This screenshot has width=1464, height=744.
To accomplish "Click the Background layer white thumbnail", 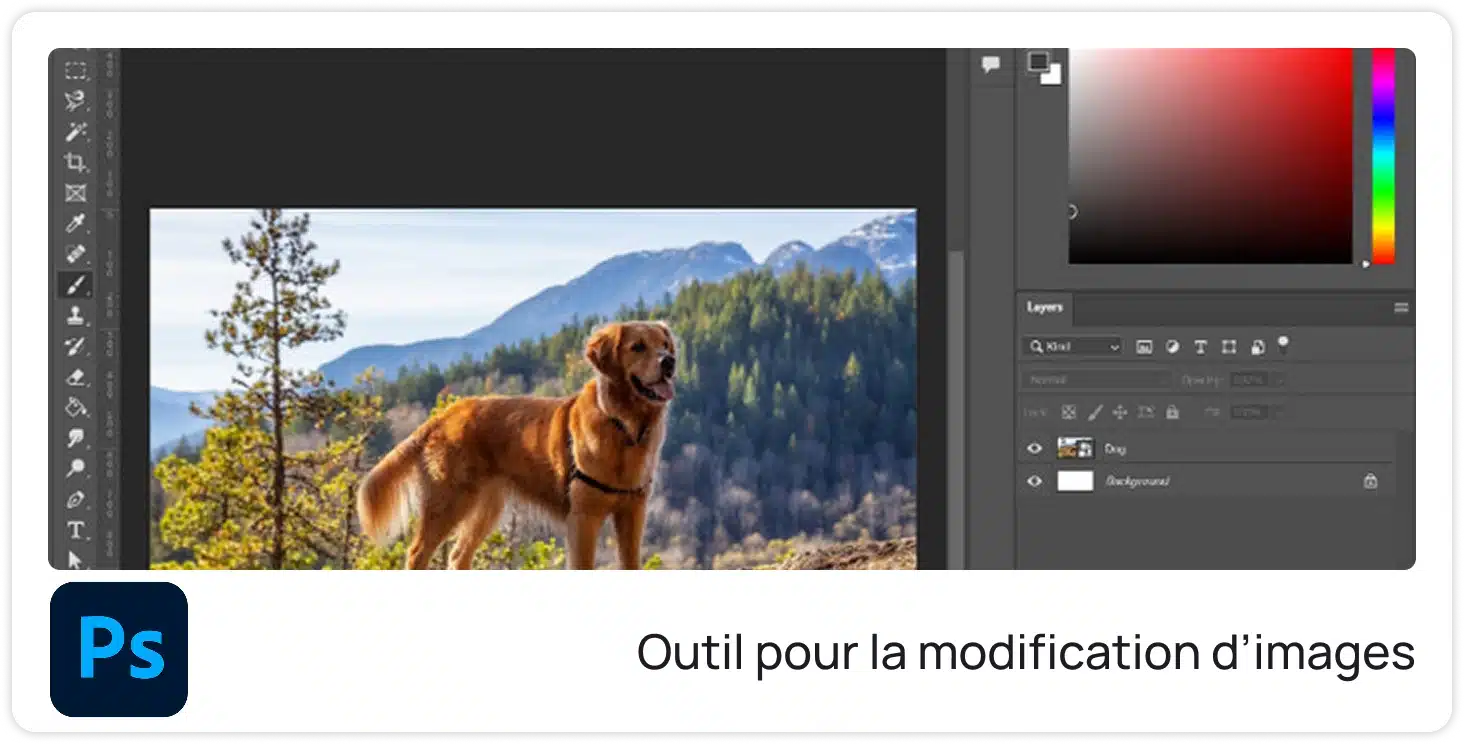I will pos(1075,481).
